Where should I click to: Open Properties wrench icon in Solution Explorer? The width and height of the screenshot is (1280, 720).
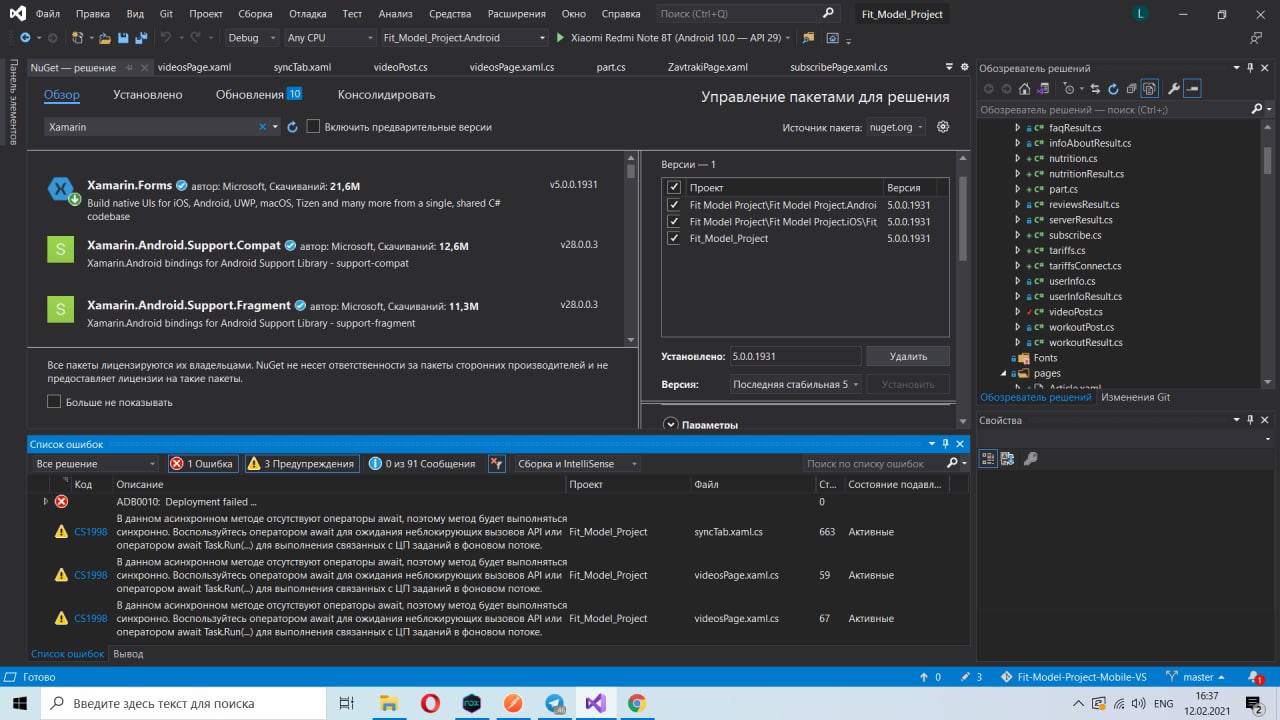(1174, 89)
